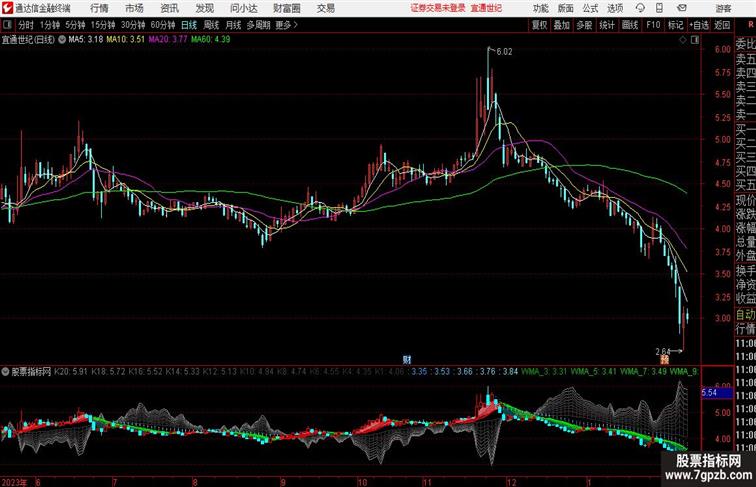Click the 游客 guest account label
The image size is (756, 487).
tap(723, 8)
